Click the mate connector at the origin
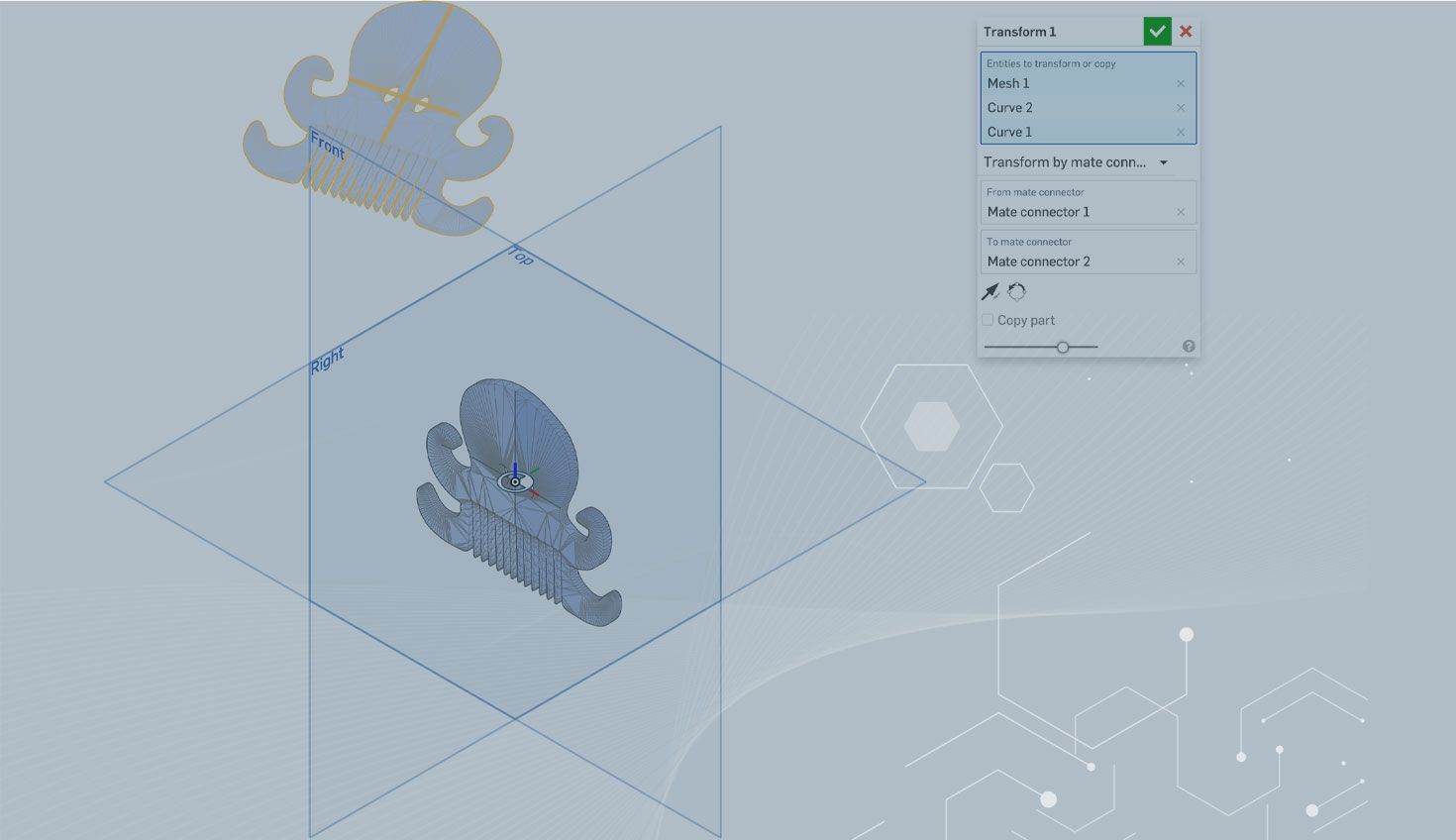The height and width of the screenshot is (840, 1456). pos(515,482)
